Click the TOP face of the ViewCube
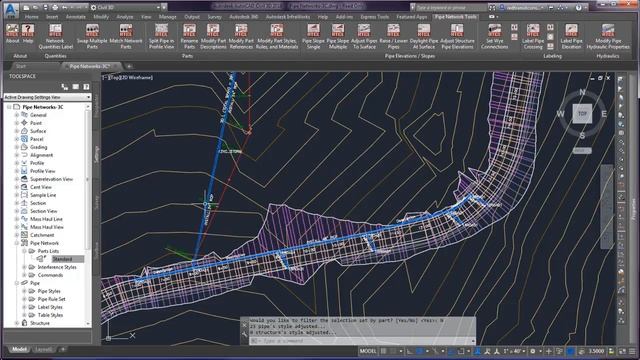Screen dimensions: 640x360 [x=582, y=113]
